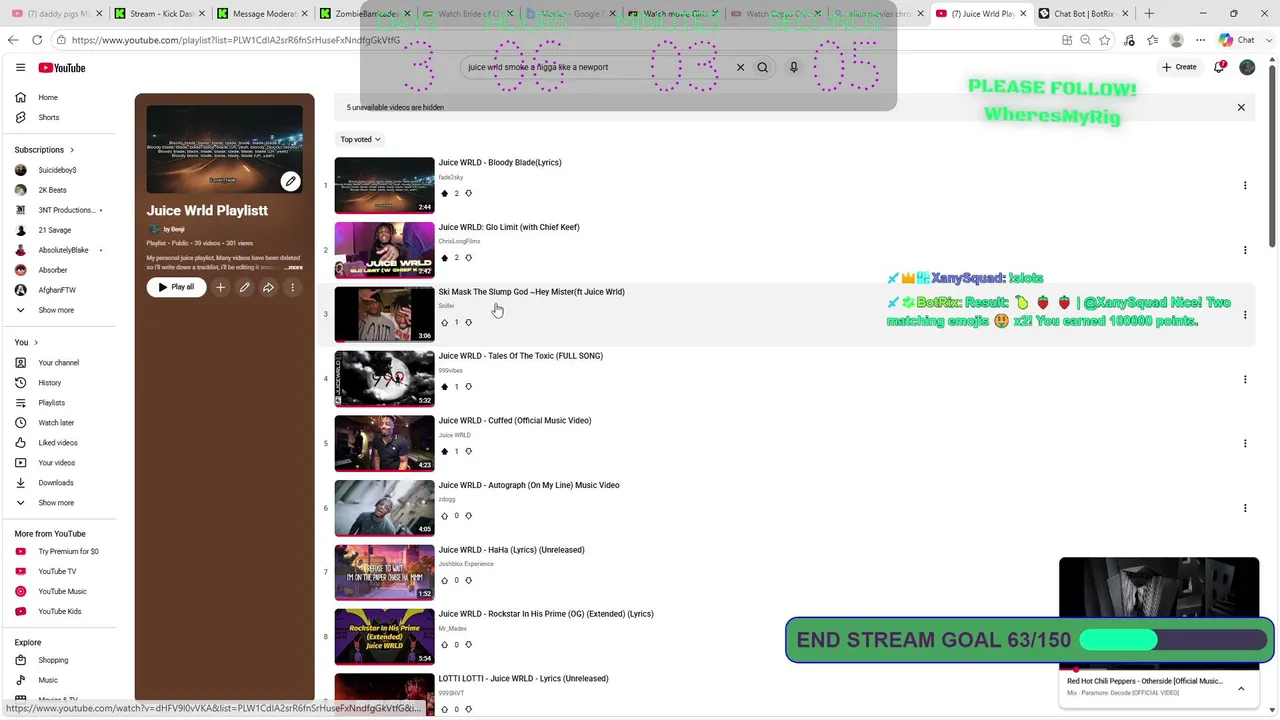Image resolution: width=1280 pixels, height=720 pixels.
Task: Open the Bloody Blade video thumbnail
Action: (385, 186)
